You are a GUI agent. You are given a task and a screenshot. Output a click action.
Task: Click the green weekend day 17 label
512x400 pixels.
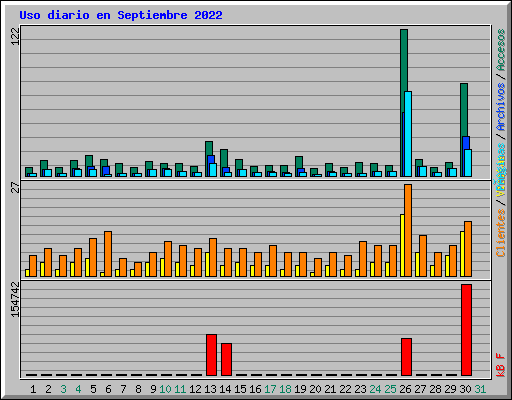[x=270, y=389]
